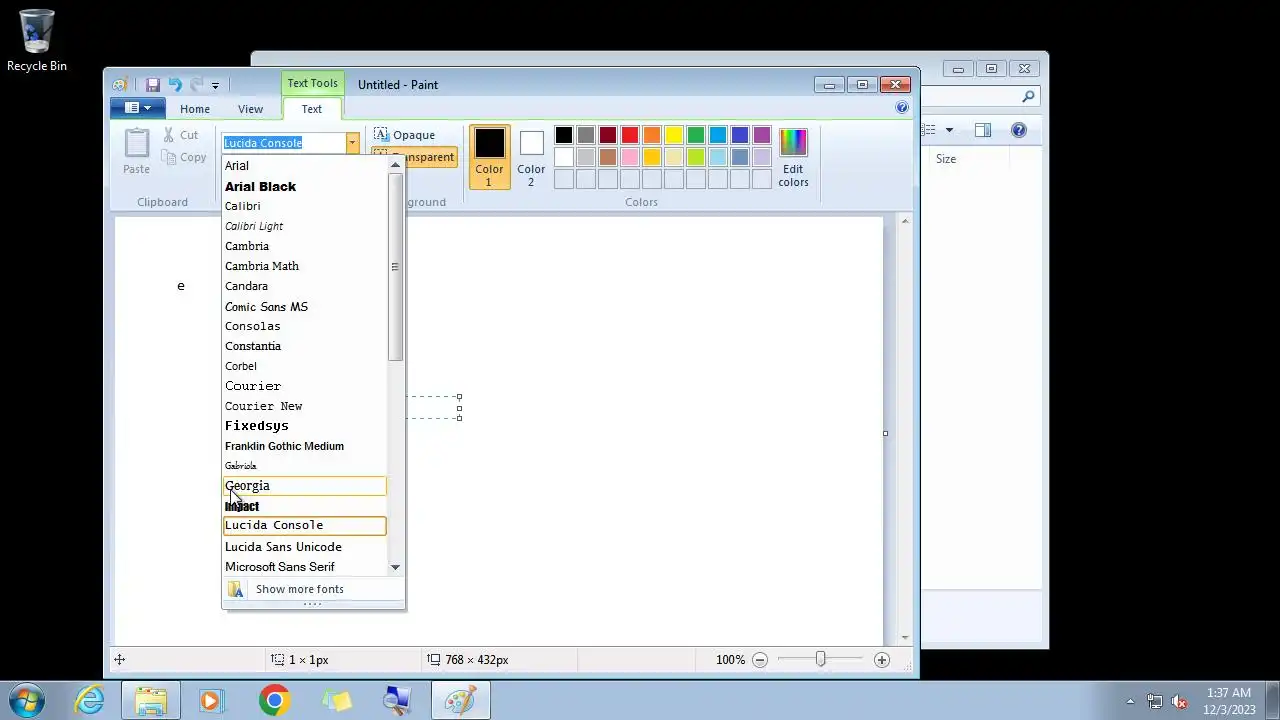Click into the Lucida Console font name field
This screenshot has height=720, width=1280.
tap(284, 143)
